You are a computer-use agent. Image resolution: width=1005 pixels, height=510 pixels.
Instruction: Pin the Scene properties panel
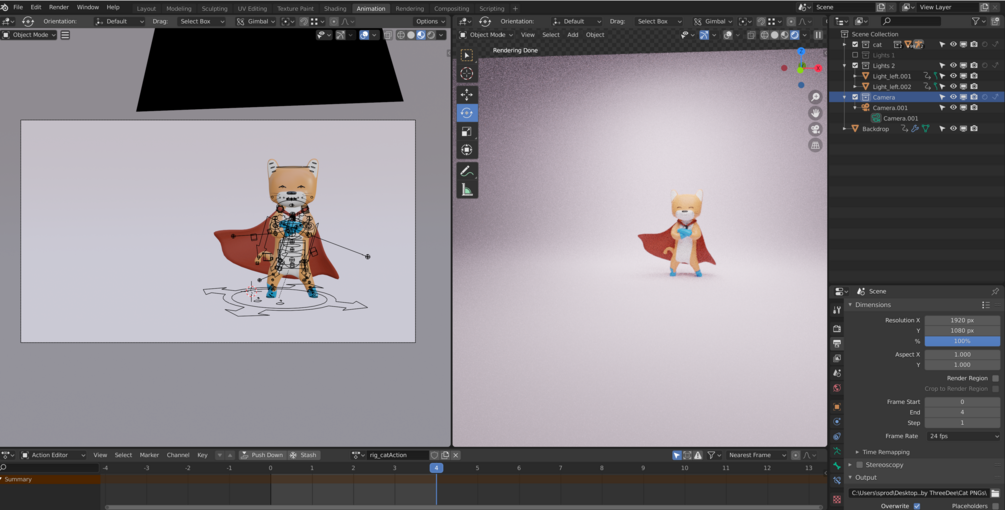pos(995,292)
